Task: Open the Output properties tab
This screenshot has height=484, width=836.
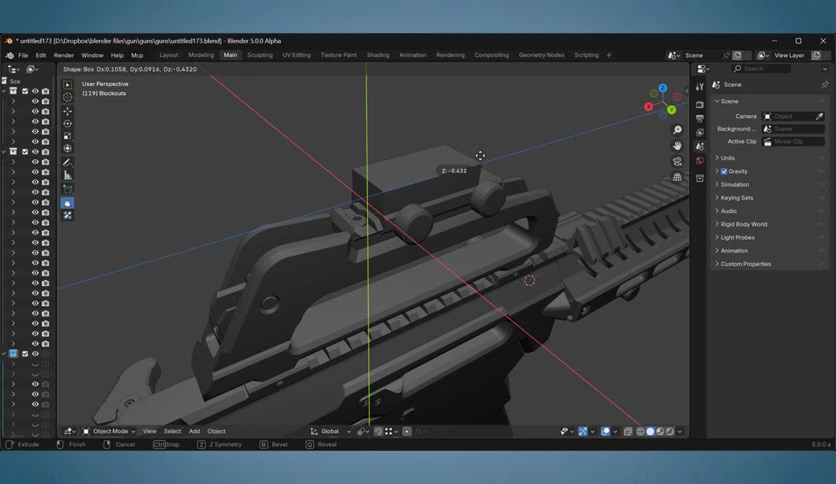Action: [700, 118]
